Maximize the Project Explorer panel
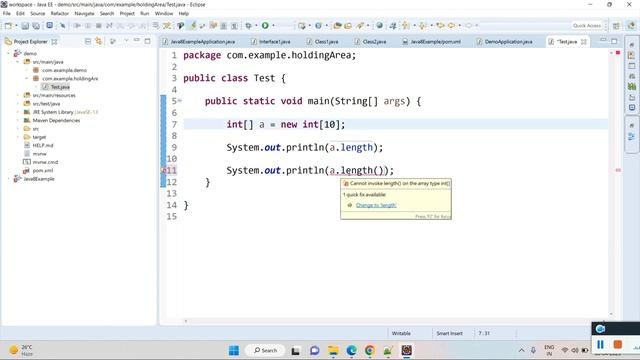The width and height of the screenshot is (640, 360). (x=147, y=41)
